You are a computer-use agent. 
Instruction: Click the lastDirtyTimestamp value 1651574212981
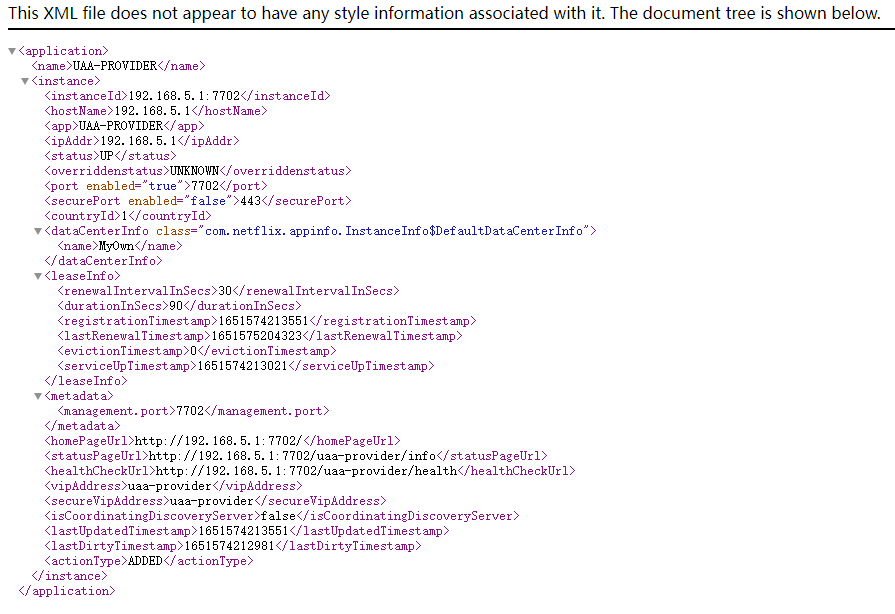[229, 546]
